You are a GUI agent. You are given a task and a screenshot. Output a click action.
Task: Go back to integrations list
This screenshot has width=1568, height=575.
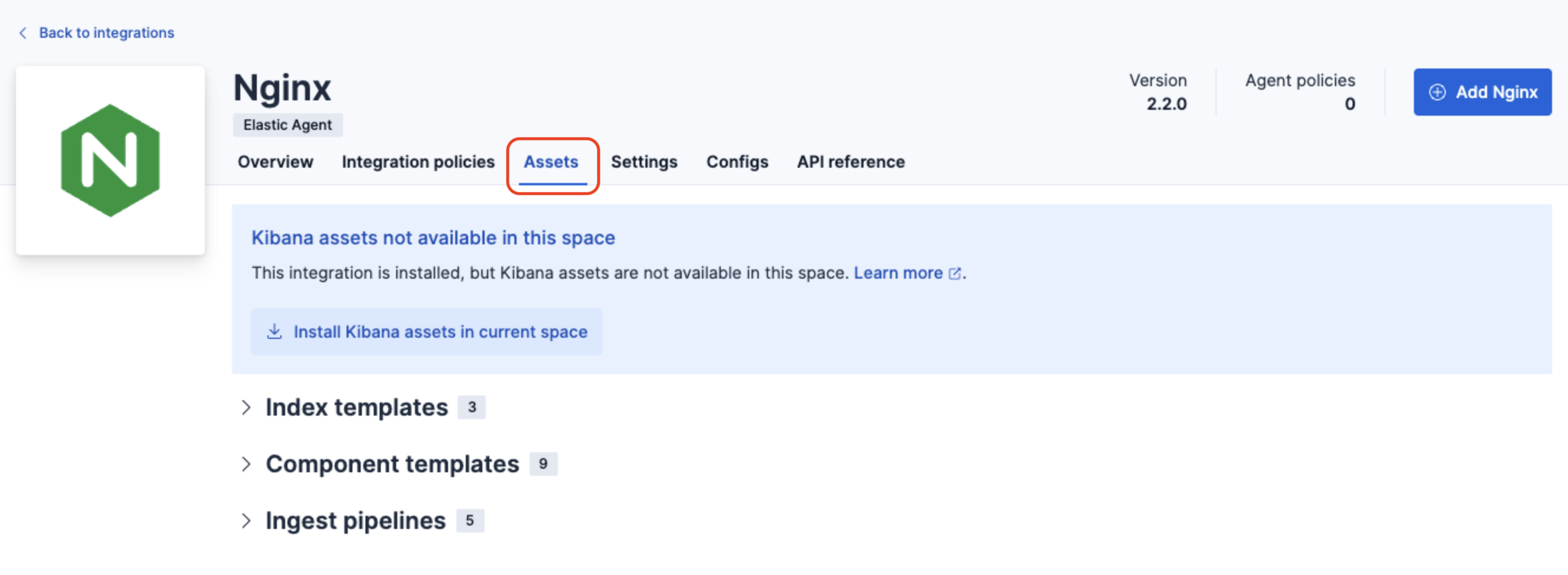point(106,33)
